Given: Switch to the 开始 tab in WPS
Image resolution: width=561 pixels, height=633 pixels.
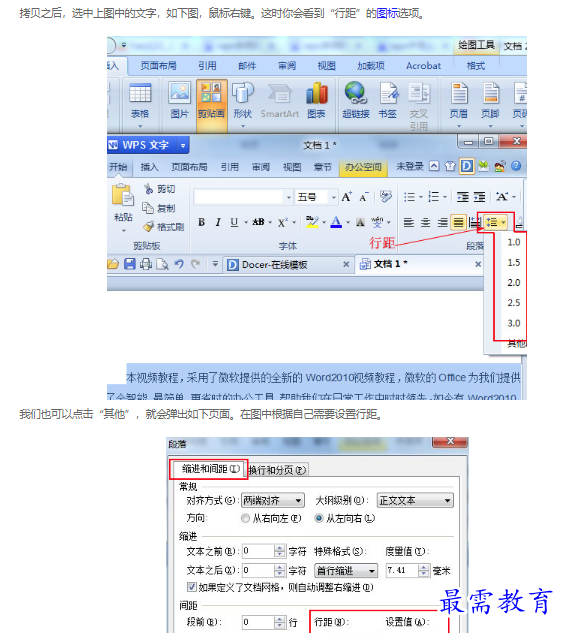Looking at the screenshot, I should 118,167.
